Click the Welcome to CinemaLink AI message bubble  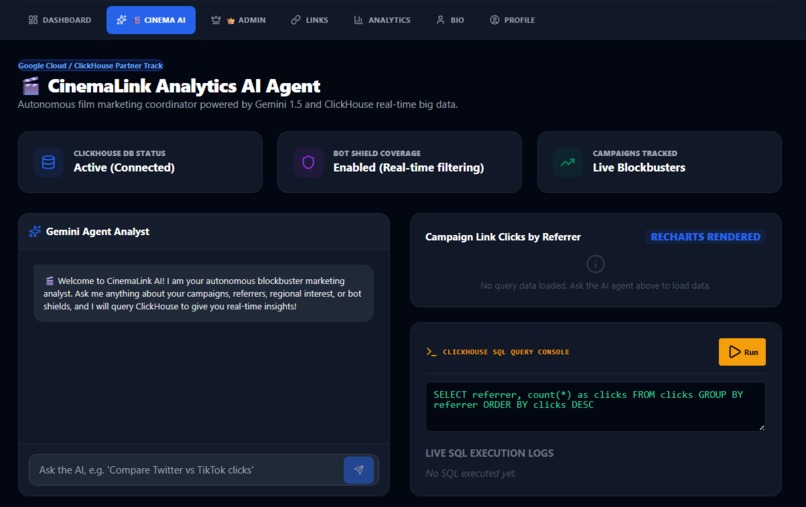click(x=204, y=293)
